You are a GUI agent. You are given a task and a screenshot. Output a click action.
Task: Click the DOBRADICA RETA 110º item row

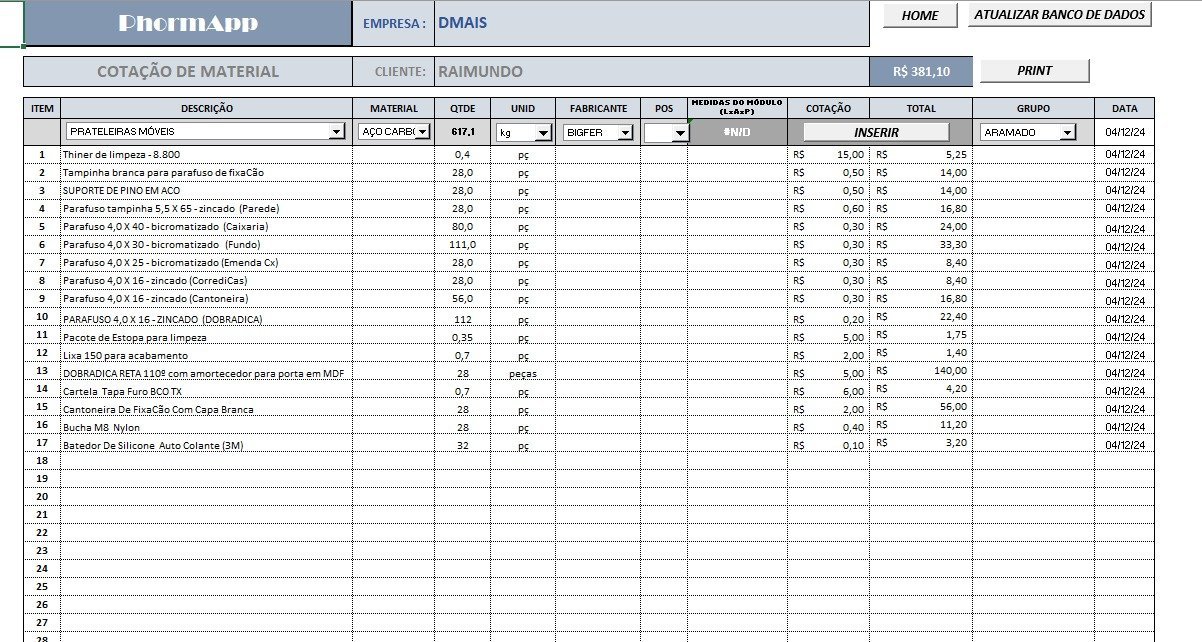205,373
